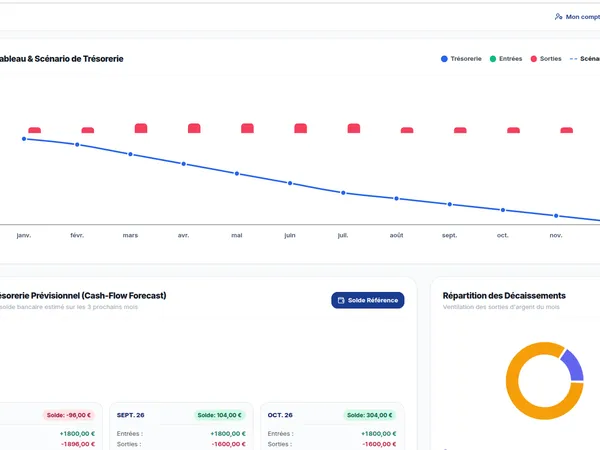Click the Mon compte user icon
The height and width of the screenshot is (450, 600).
pos(558,16)
